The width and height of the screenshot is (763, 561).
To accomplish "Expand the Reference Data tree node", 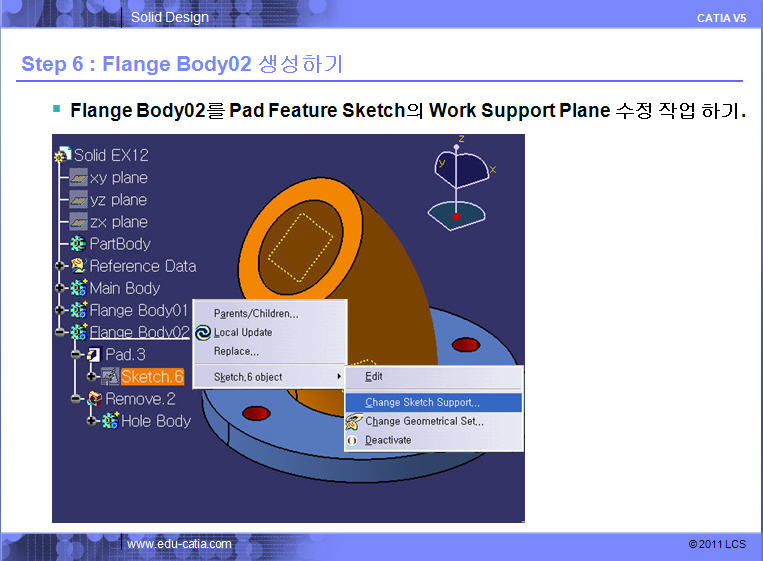I will 60,266.
